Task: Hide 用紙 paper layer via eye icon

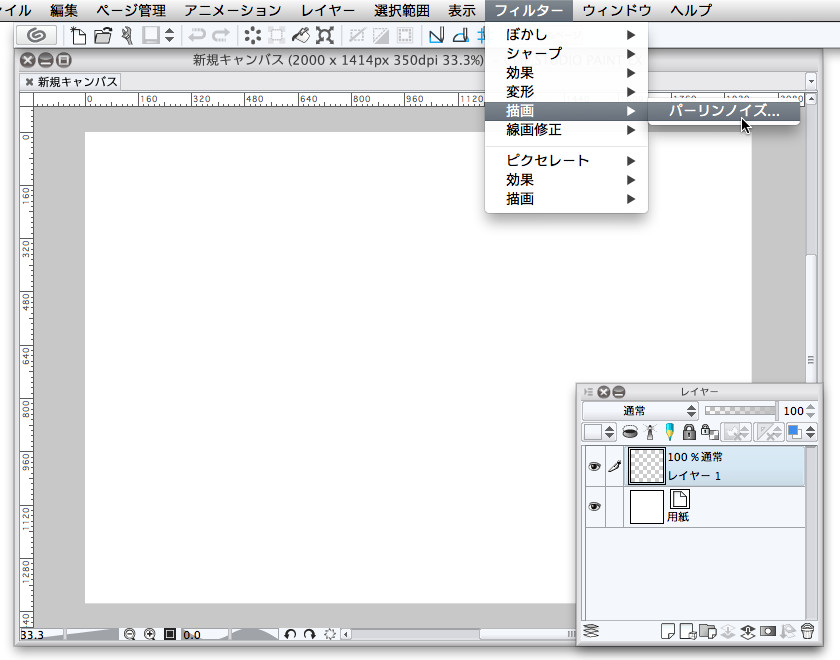Action: click(594, 506)
